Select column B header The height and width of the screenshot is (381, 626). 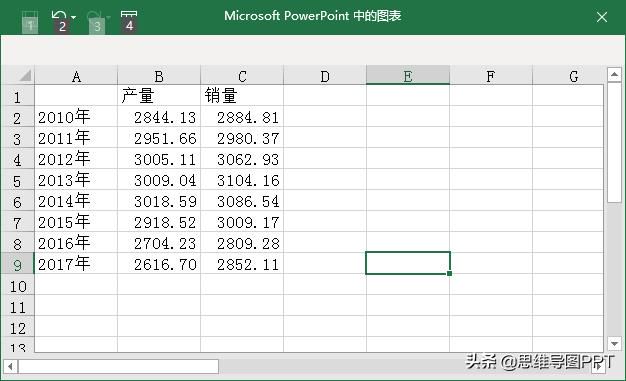tap(159, 75)
